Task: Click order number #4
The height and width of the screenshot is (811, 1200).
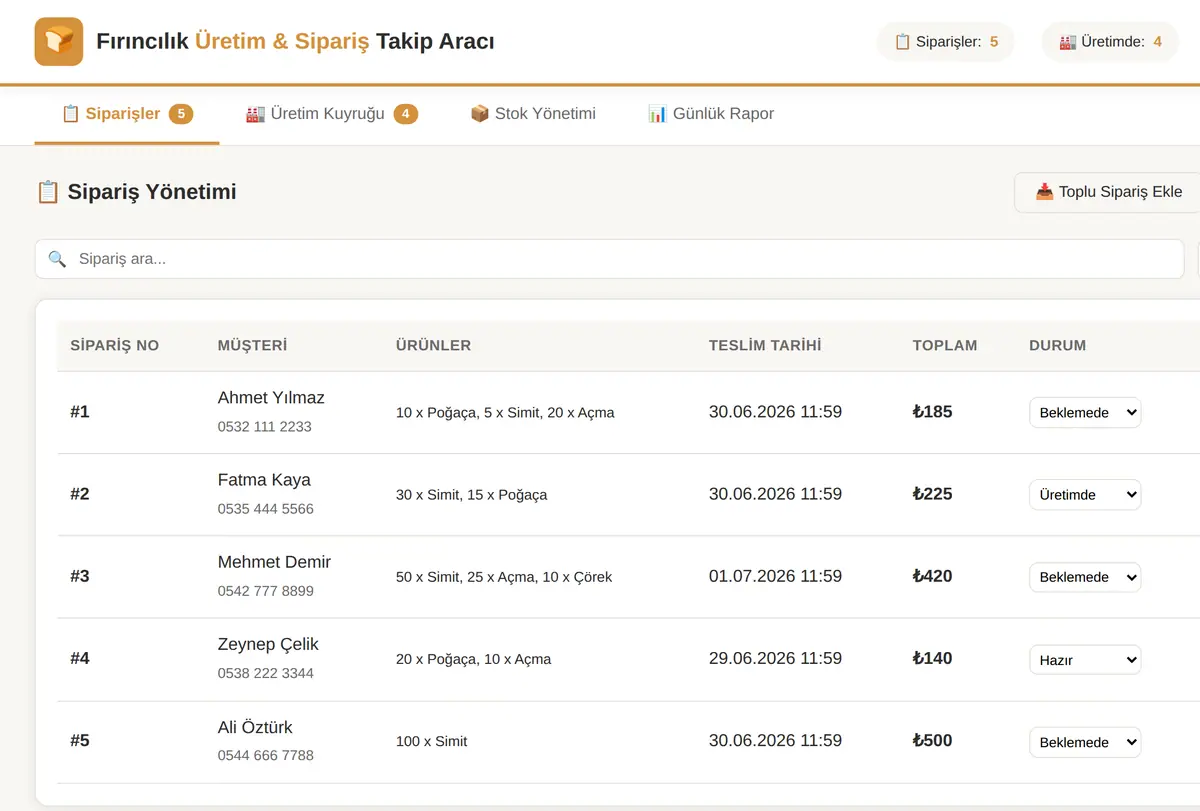Action: [x=80, y=659]
